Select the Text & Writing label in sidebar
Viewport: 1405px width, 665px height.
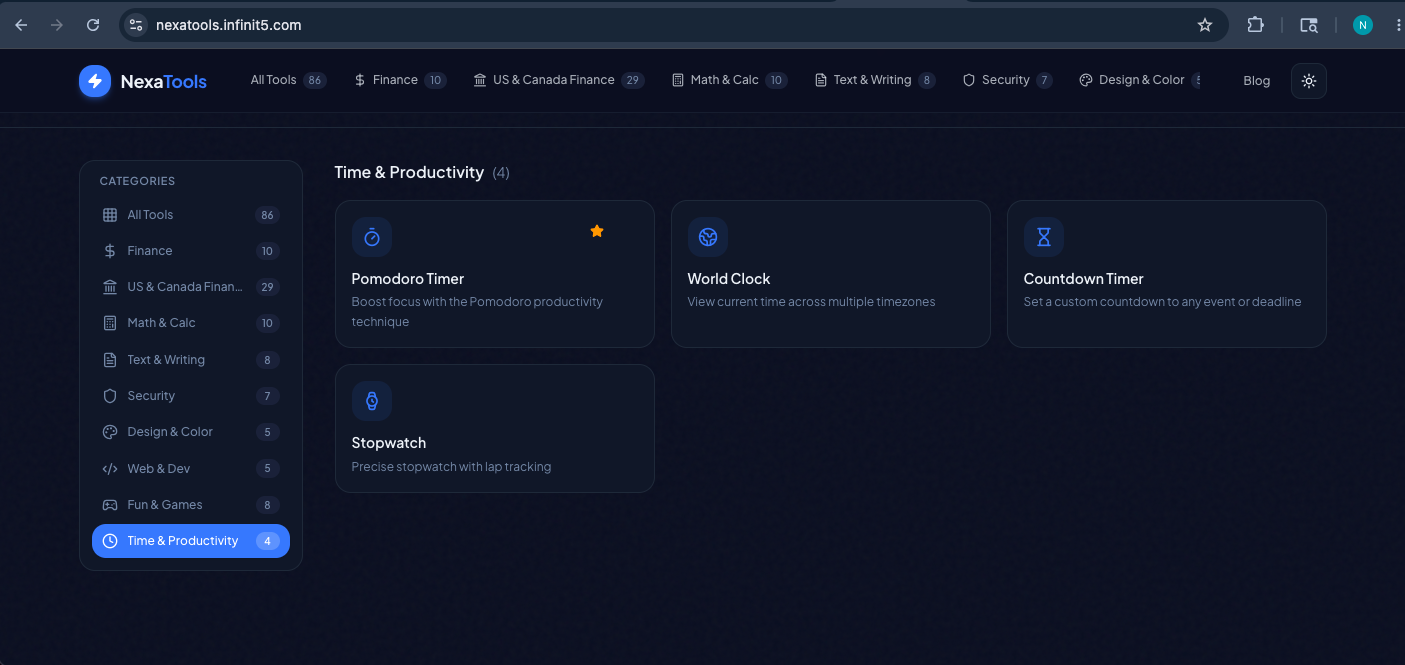click(166, 360)
